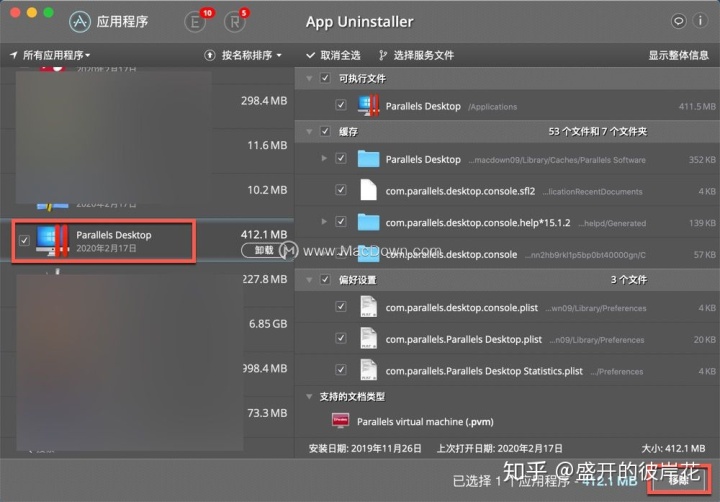Click Parallels virtual machine (.pvm) entry

point(425,422)
